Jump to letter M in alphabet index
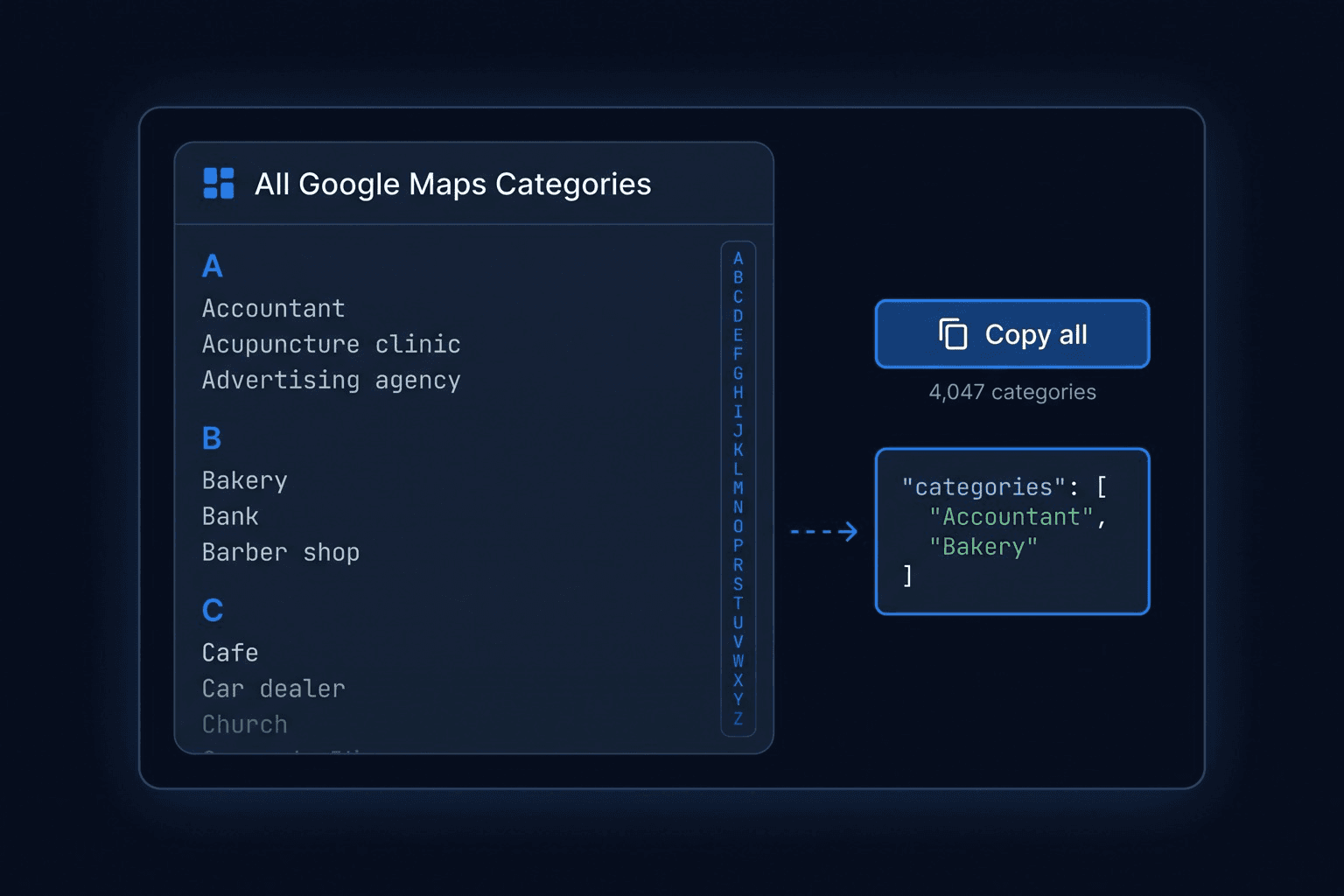This screenshot has width=1344, height=896. tap(738, 488)
